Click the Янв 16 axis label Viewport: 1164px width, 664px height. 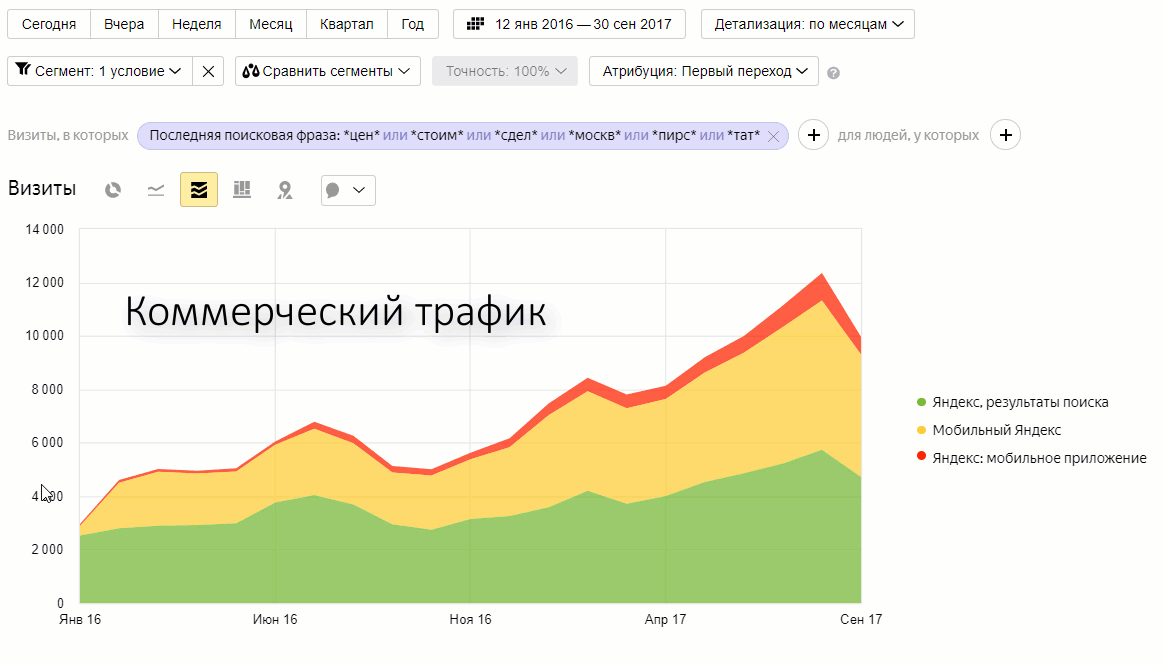click(80, 619)
